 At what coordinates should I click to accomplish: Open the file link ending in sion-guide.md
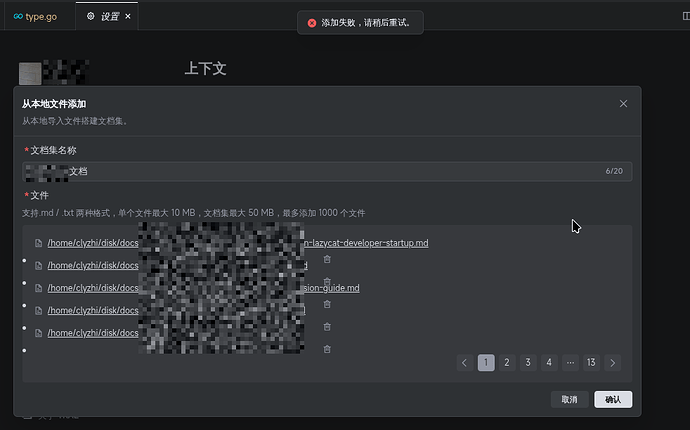coord(203,288)
